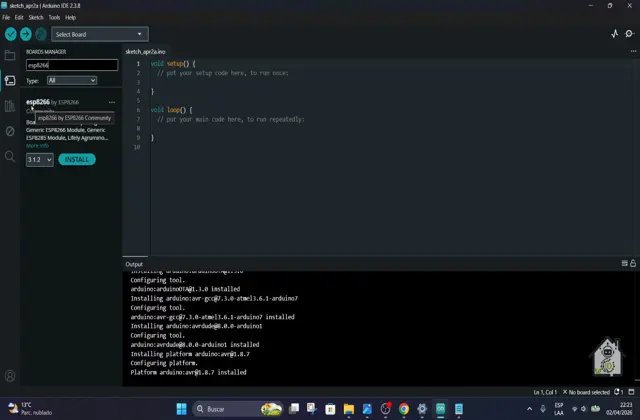This screenshot has height=420, width=640.
Task: Click the Upload arrow icon
Action: (x=26, y=34)
